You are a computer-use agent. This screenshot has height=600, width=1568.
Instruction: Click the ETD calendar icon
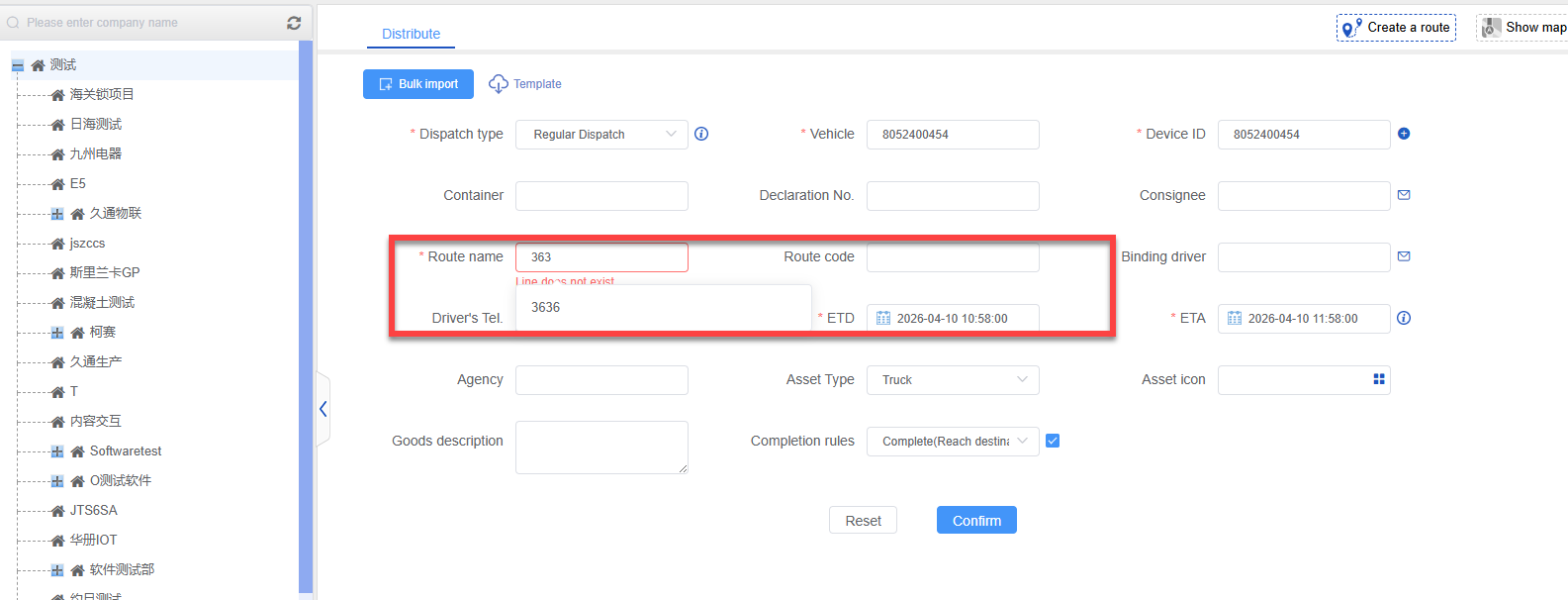pyautogui.click(x=883, y=319)
